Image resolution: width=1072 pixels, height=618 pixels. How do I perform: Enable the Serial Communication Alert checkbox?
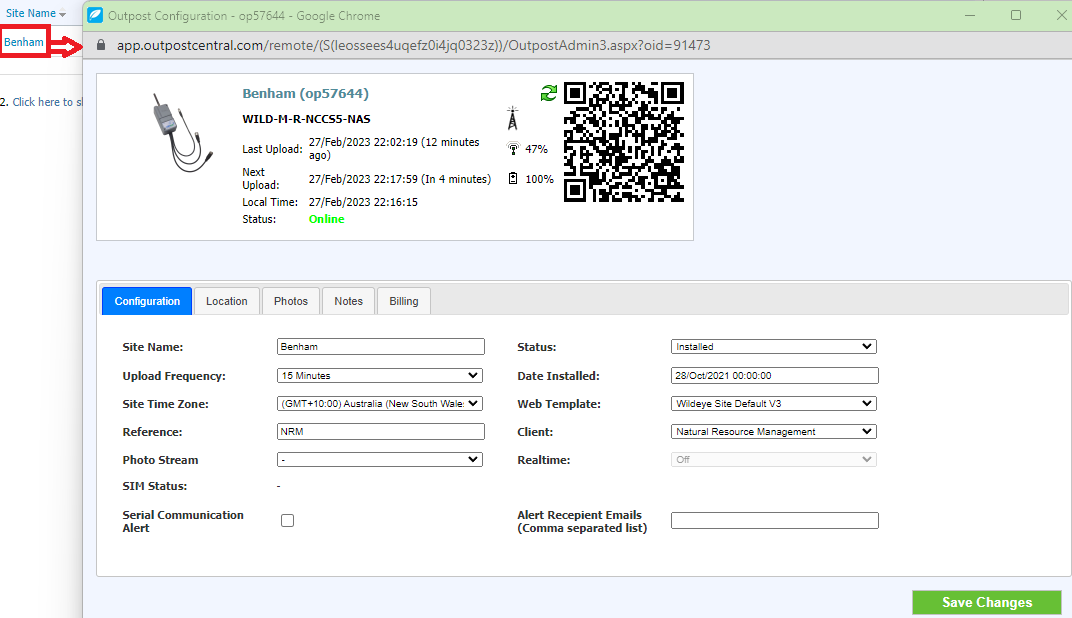pyautogui.click(x=288, y=520)
